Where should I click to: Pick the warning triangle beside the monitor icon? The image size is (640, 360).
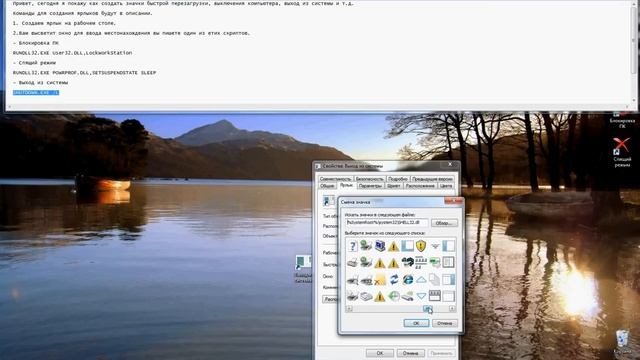tap(393, 246)
